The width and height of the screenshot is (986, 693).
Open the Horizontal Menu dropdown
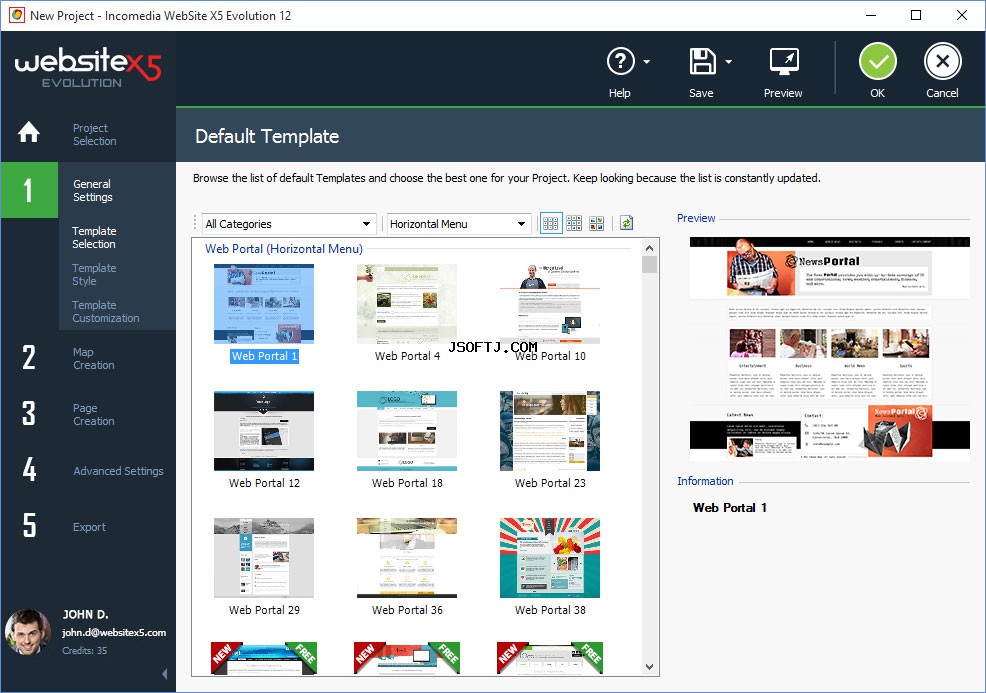coord(458,224)
